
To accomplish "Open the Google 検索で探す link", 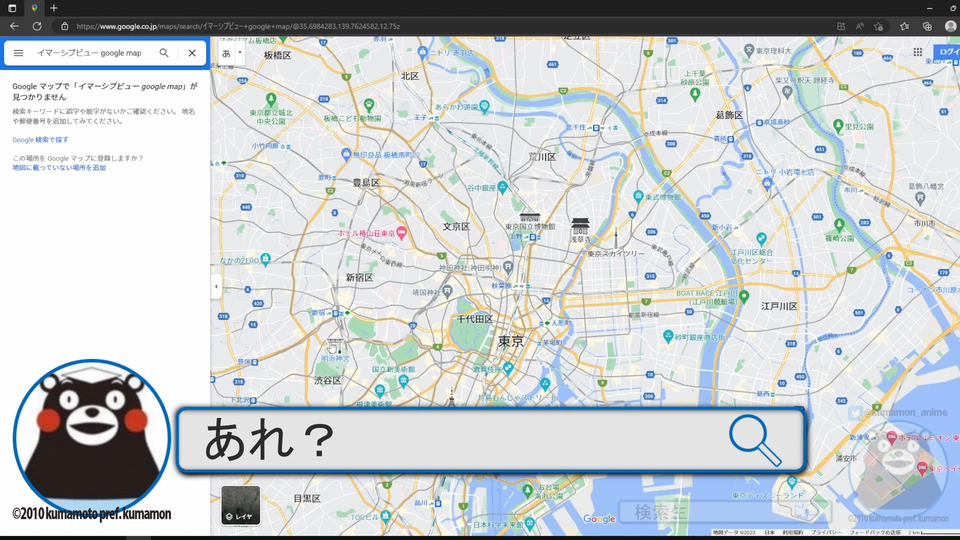I will 40,140.
